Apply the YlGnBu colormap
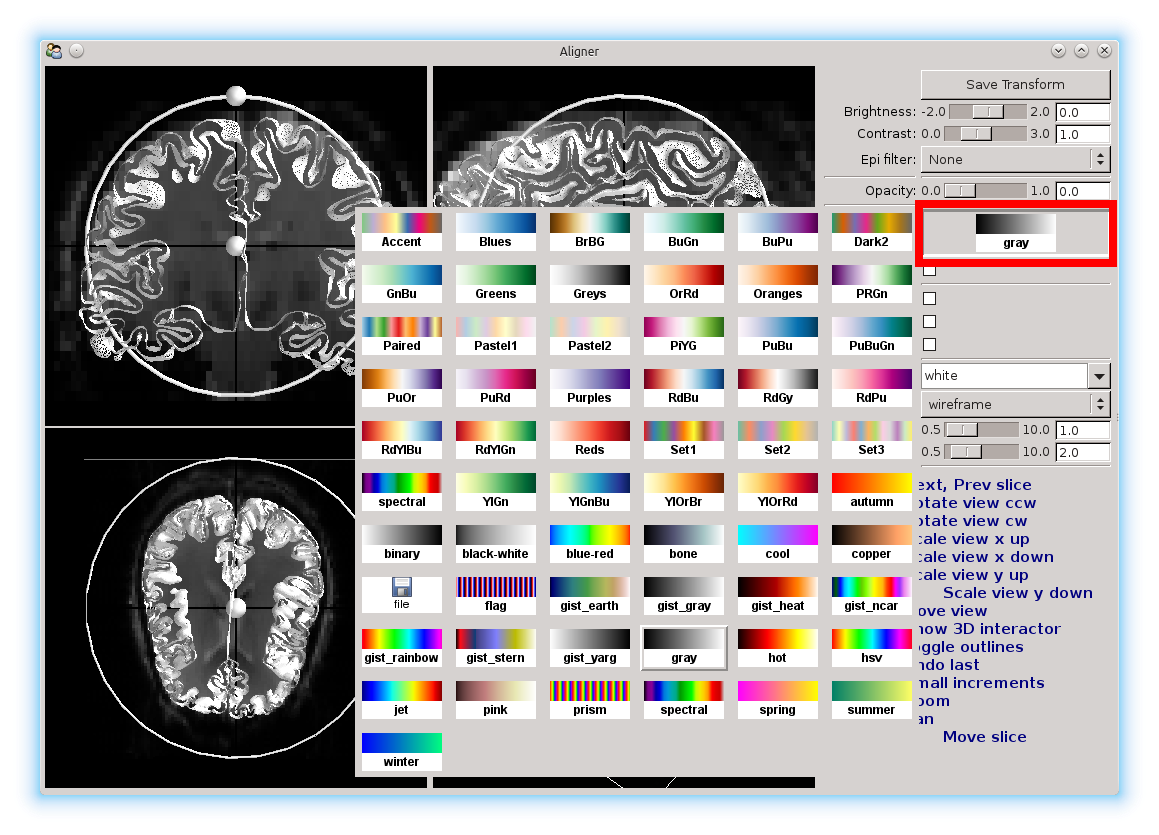Screen dimensions: 1159x835 (590, 491)
